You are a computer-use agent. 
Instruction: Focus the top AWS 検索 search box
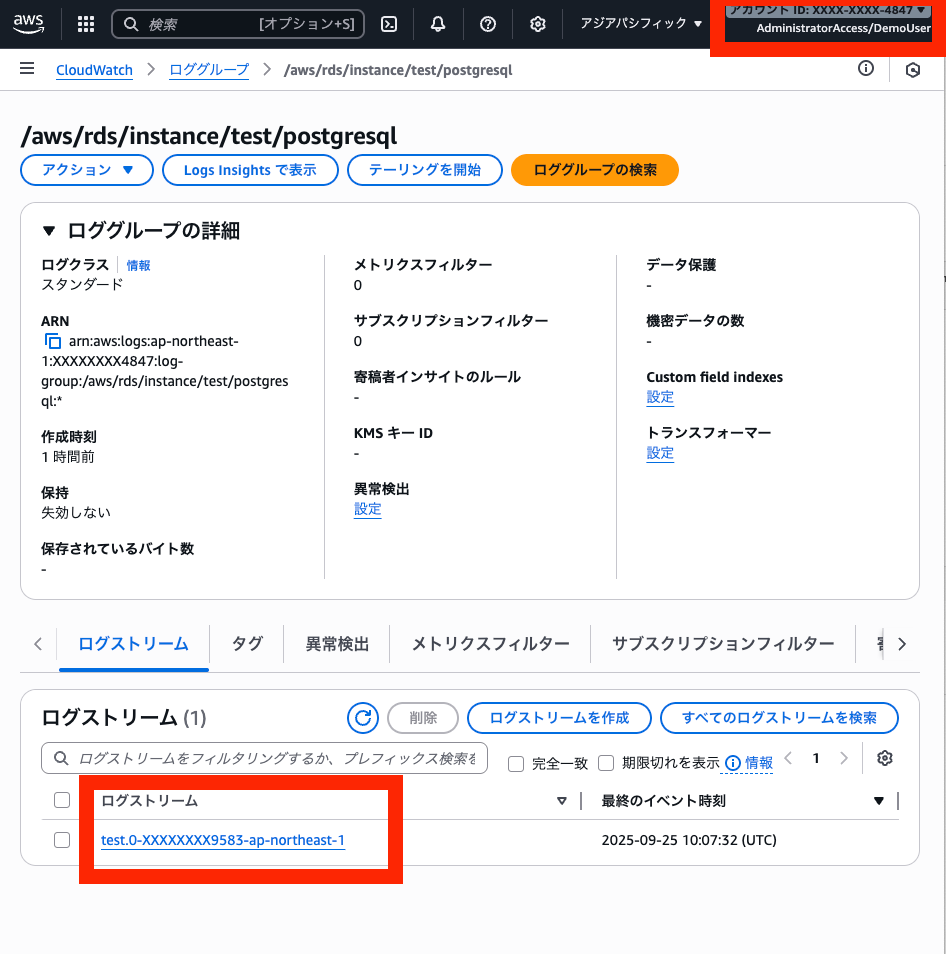point(238,24)
